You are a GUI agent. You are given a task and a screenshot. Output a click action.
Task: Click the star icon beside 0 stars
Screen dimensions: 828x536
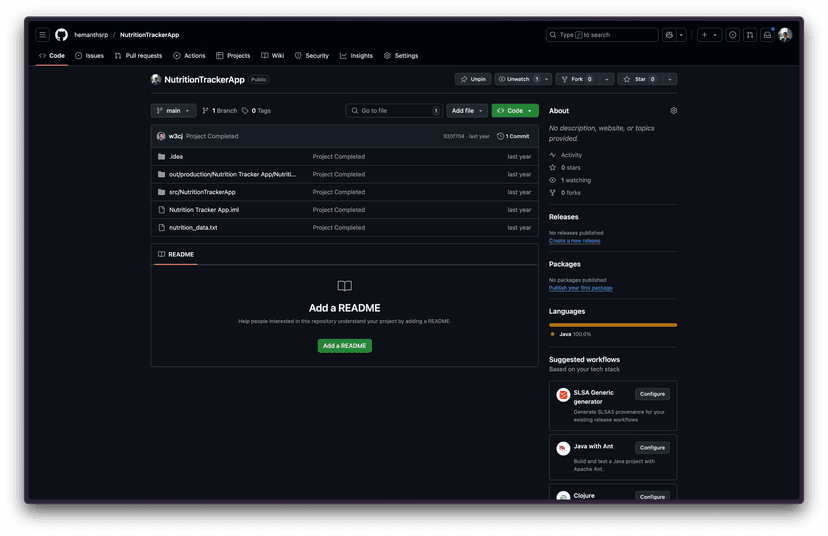[552, 167]
